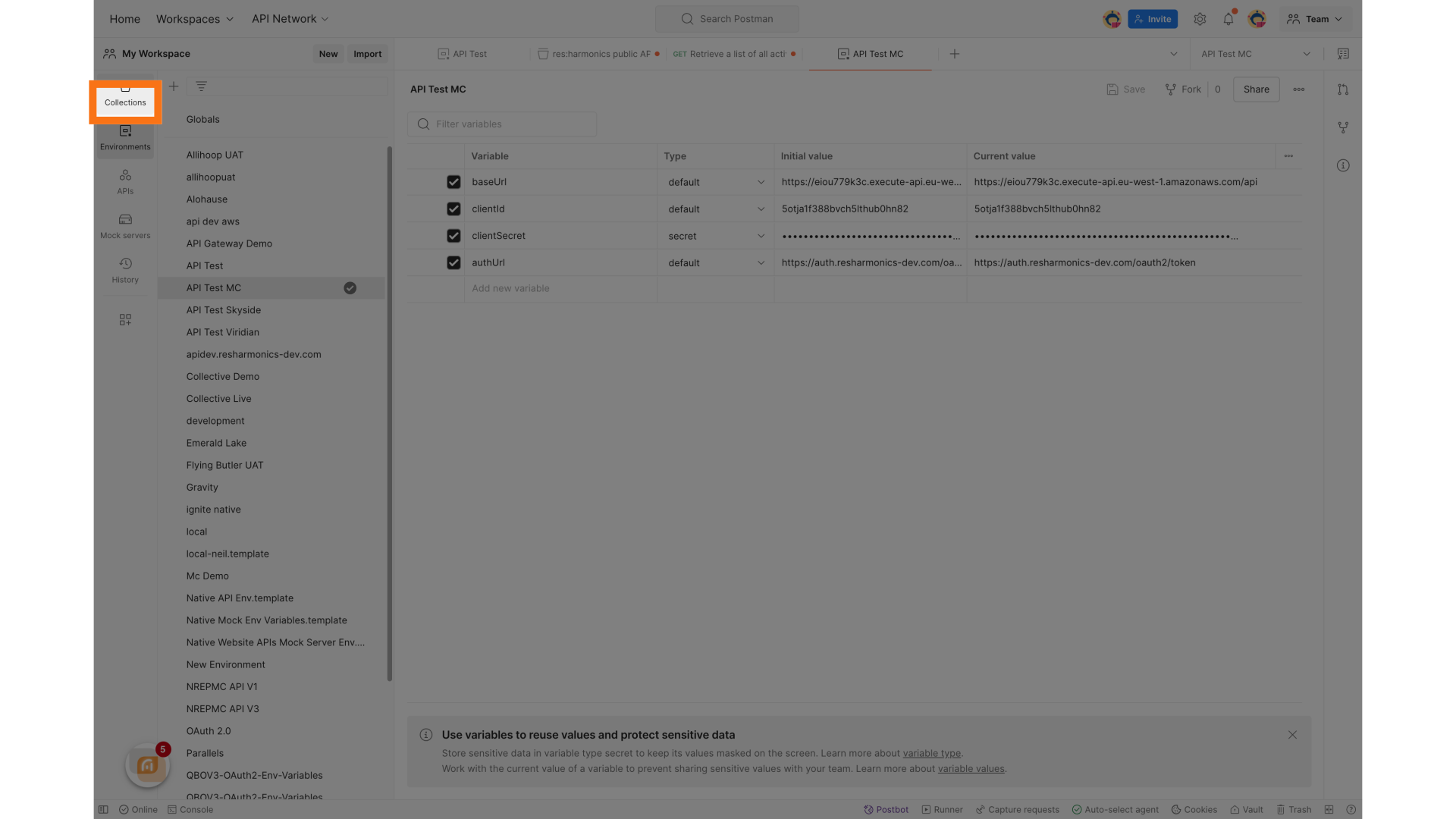Click Add new variable field

pos(560,288)
